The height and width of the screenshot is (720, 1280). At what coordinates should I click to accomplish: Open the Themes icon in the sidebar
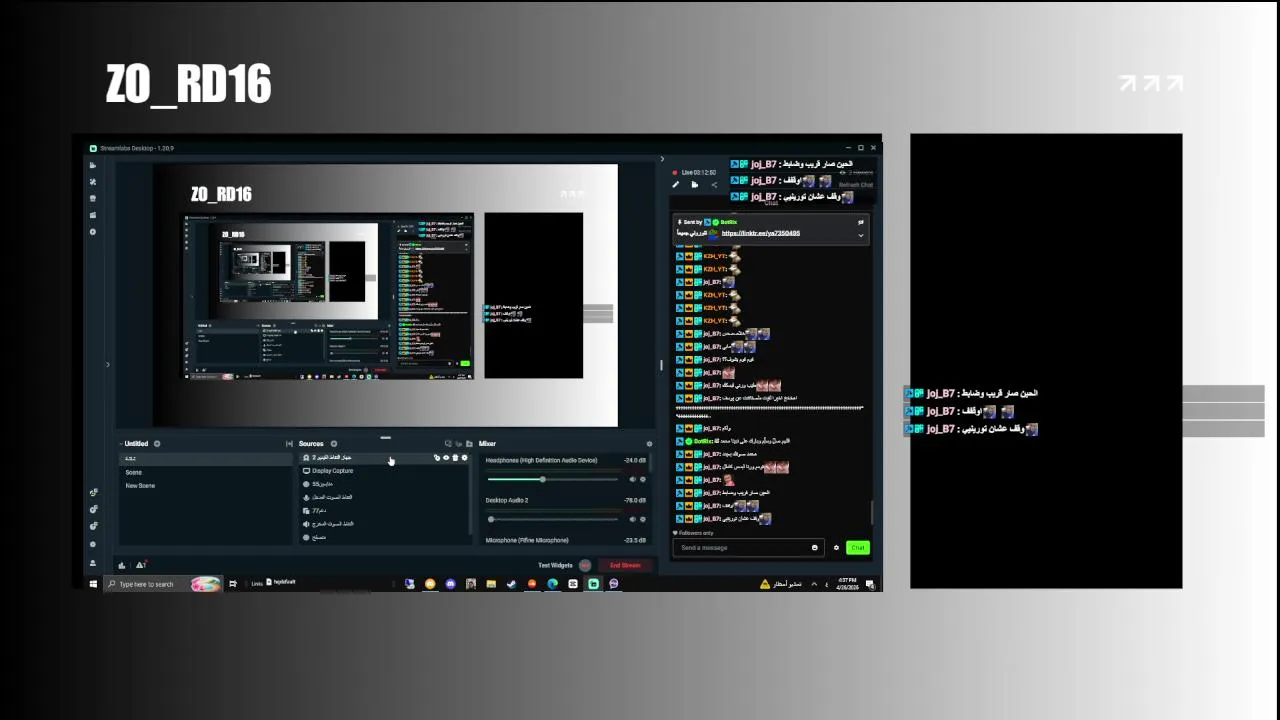click(93, 182)
